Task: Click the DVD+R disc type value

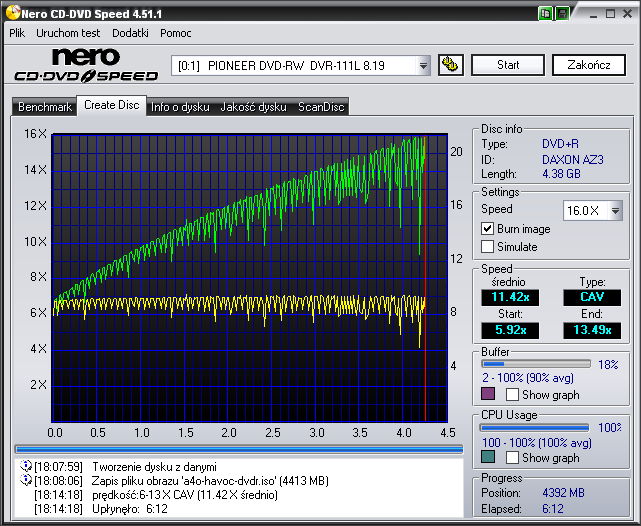Action: (560, 144)
